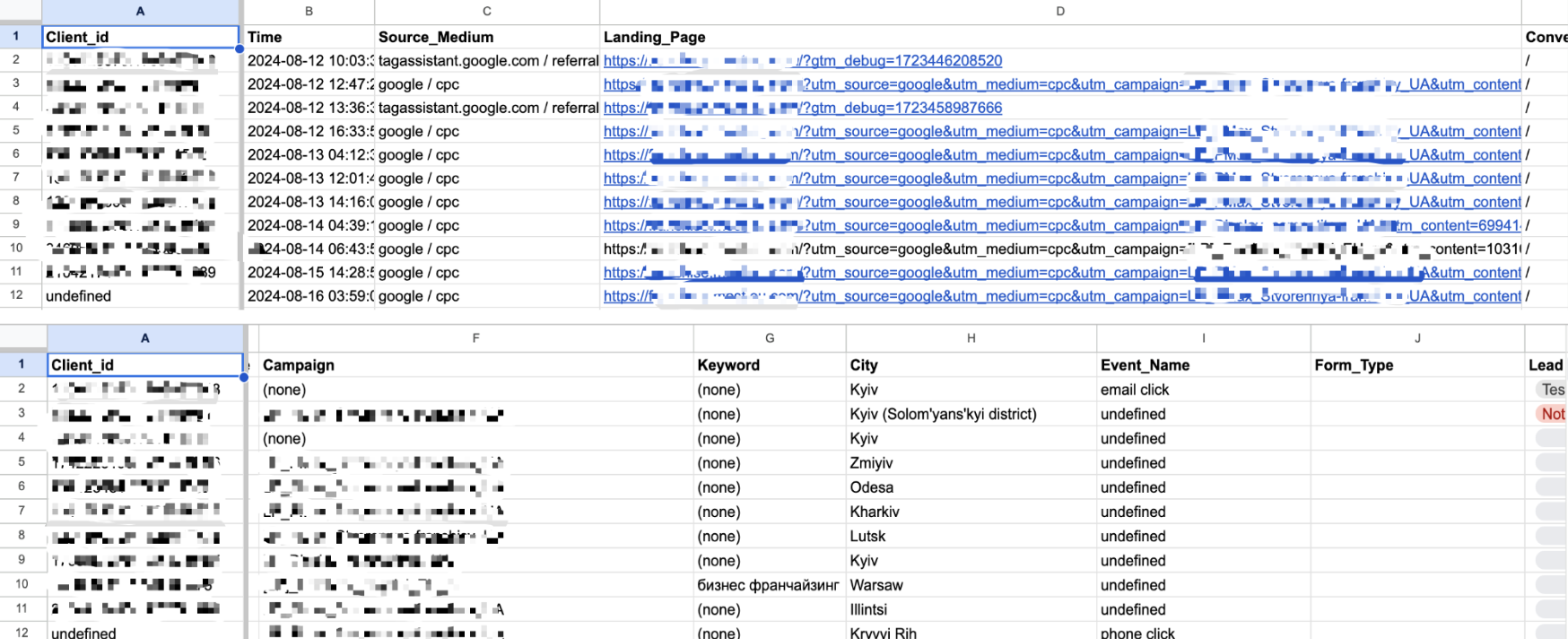1568x639 pixels.
Task: Select column F header above Campaign
Action: (475, 338)
